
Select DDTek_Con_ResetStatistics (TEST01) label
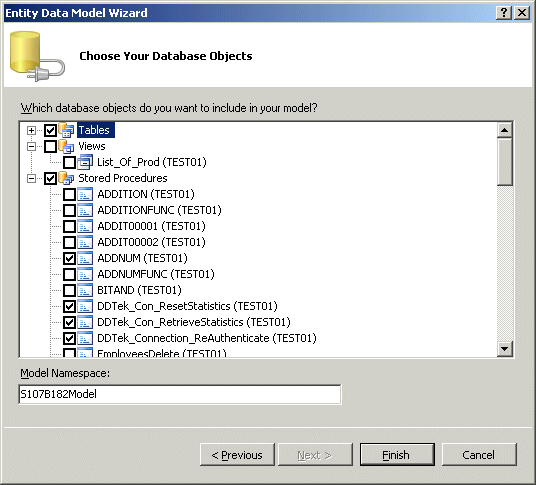point(187,307)
